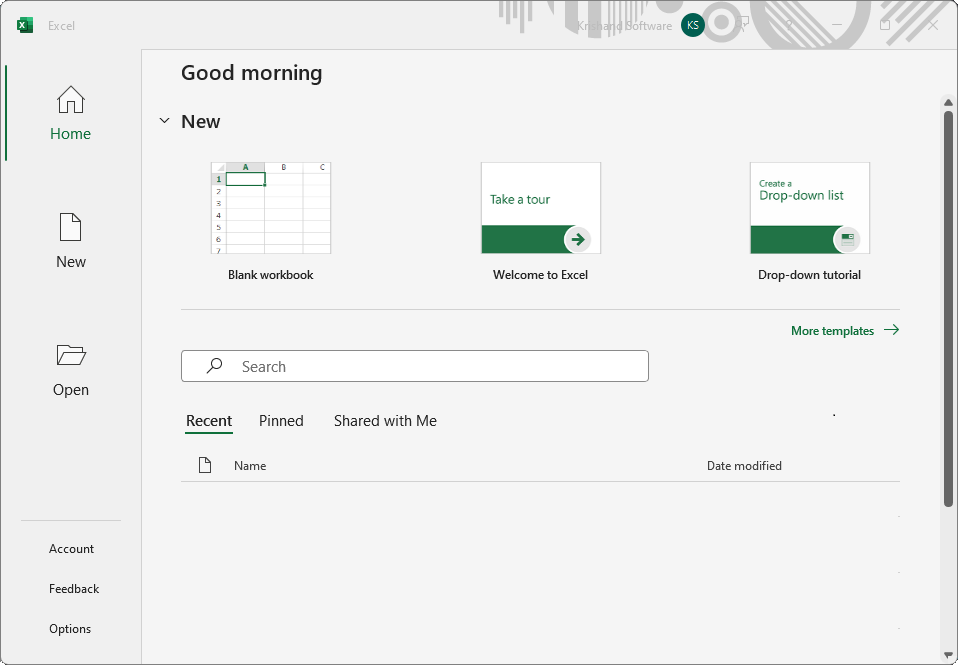Viewport: 958px width, 665px height.
Task: Create a Blank workbook
Action: 271,222
